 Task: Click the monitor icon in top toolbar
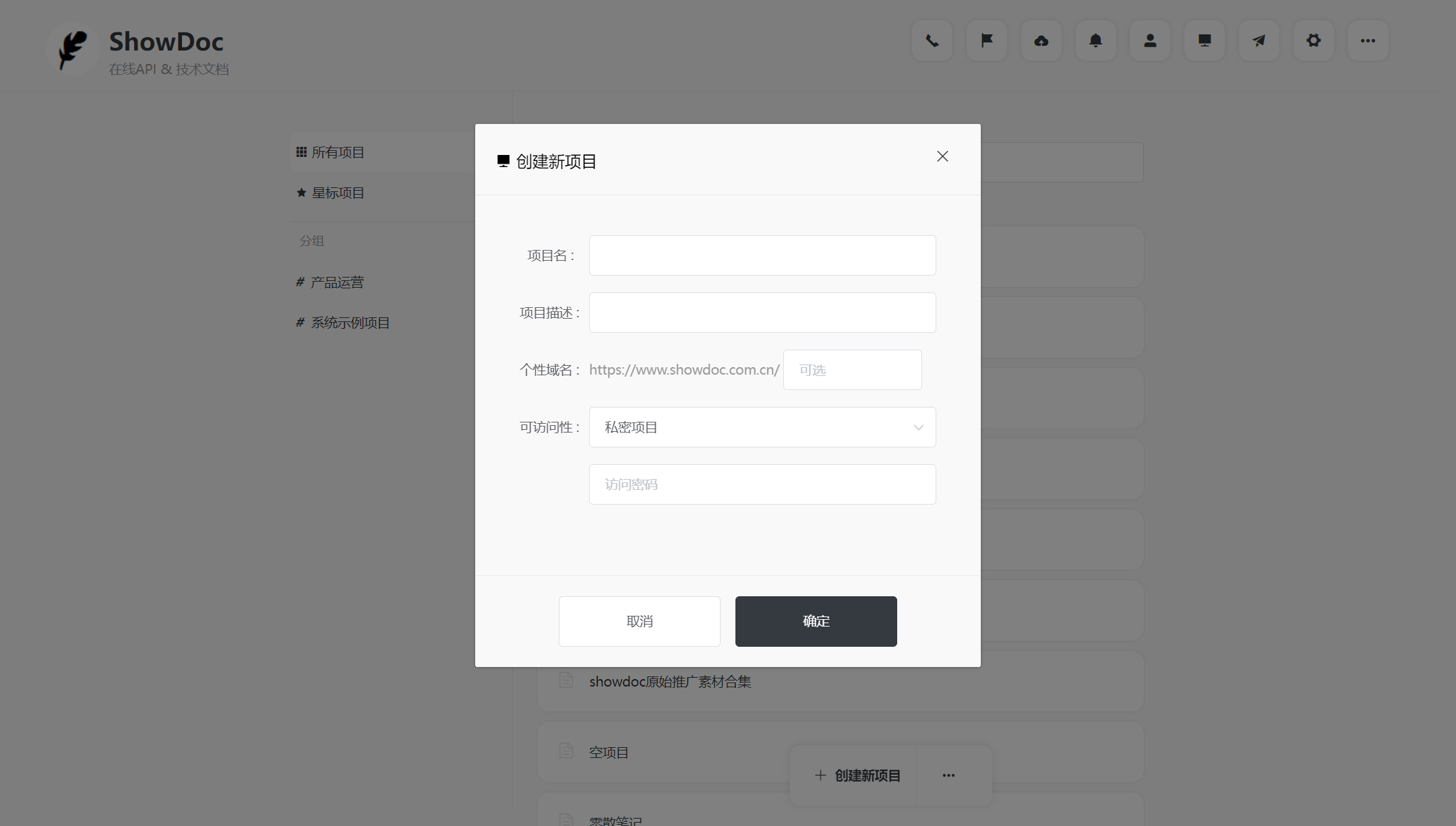(1204, 40)
